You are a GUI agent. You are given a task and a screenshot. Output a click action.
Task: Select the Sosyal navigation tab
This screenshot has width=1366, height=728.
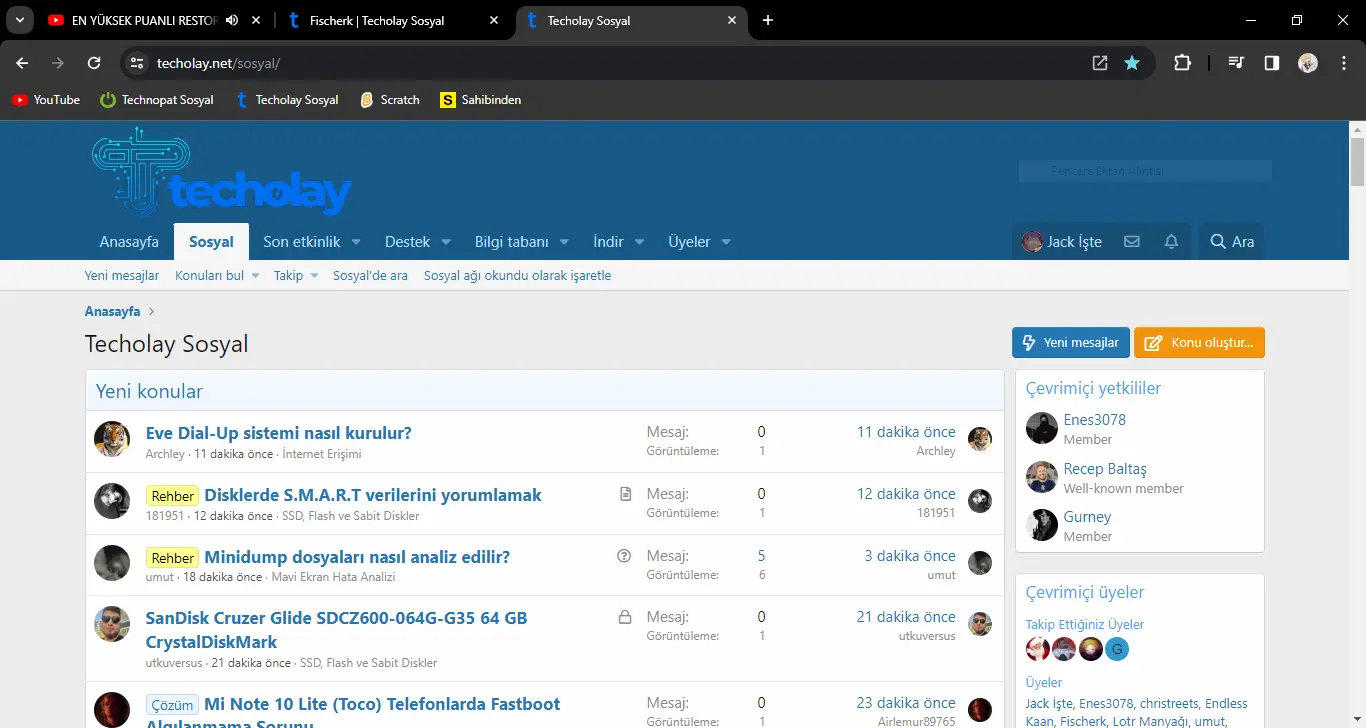tap(211, 242)
